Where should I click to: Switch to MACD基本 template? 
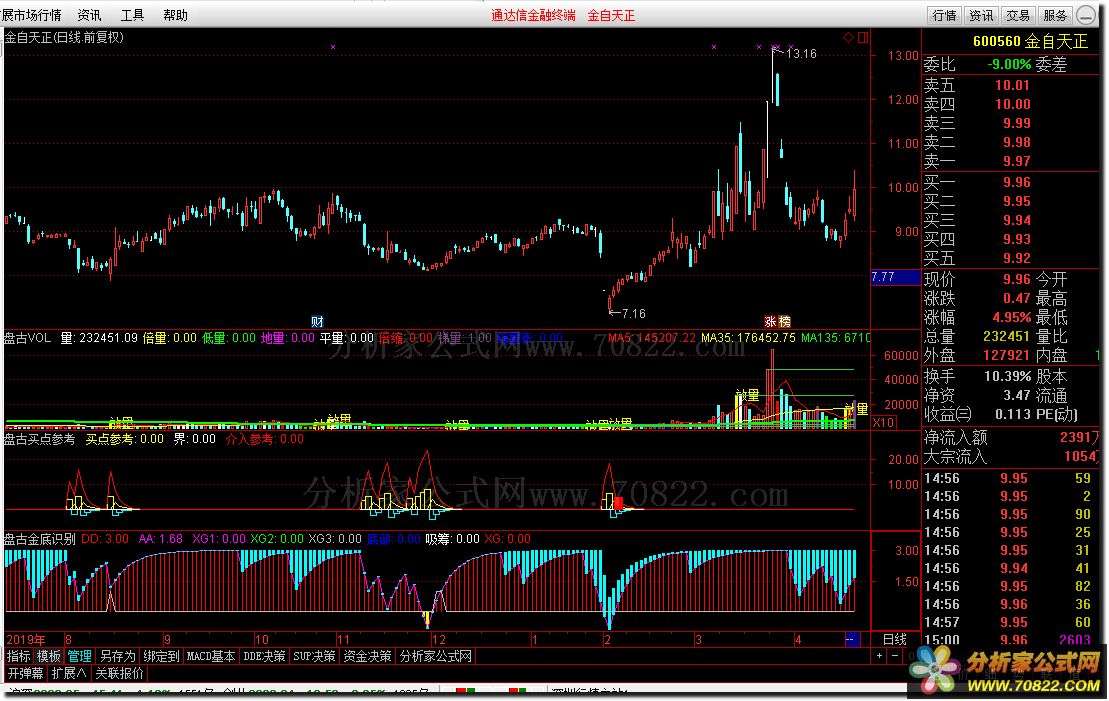(211, 656)
